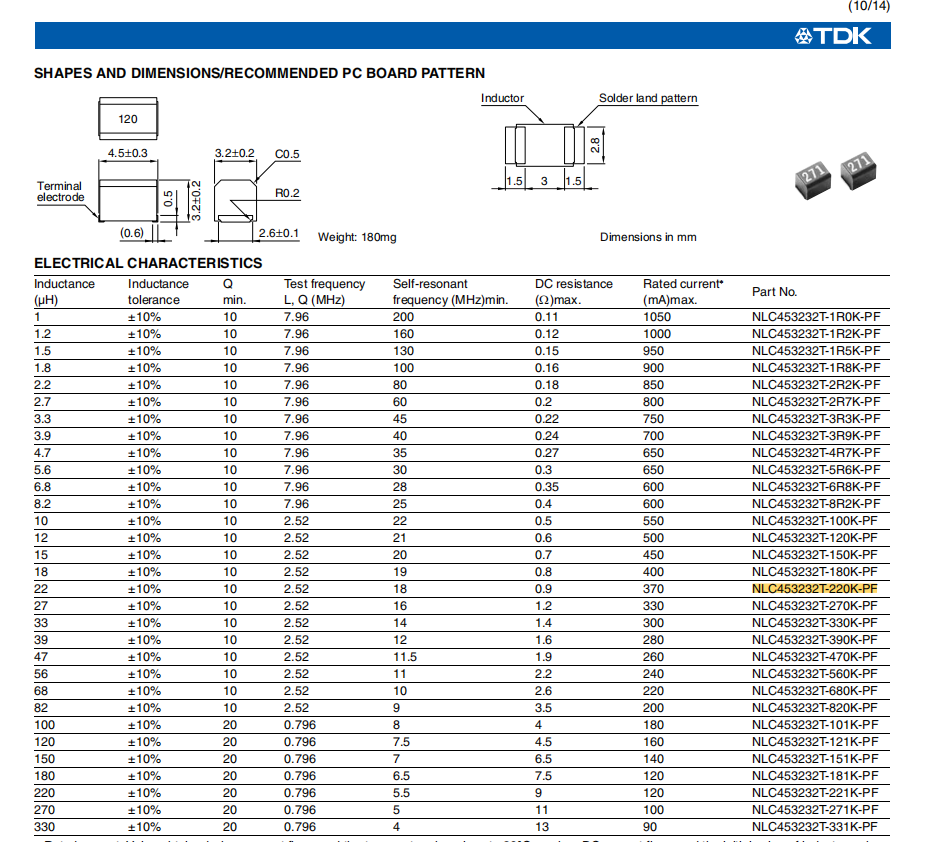Click the "Q min." column header
The width and height of the screenshot is (925, 842).
[234, 292]
